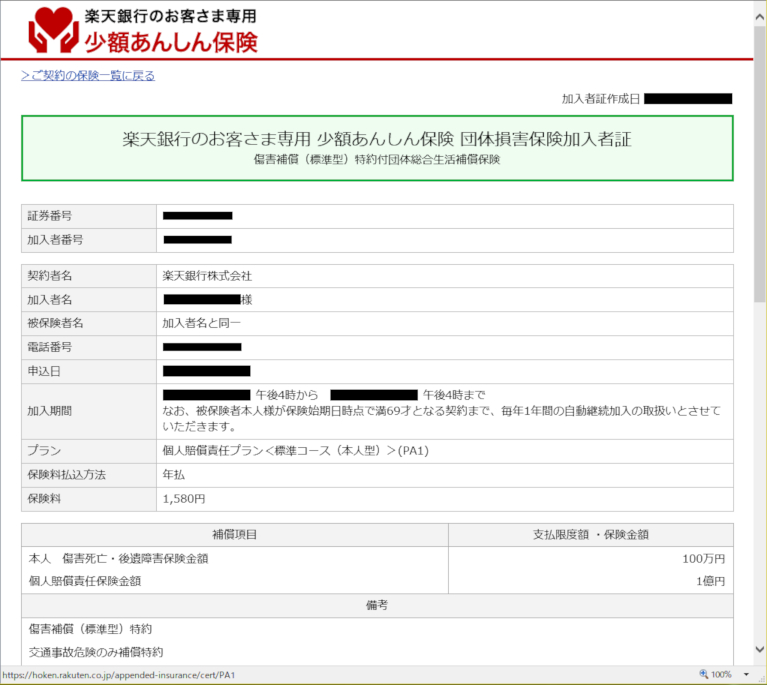Click プラン row label

click(x=44, y=451)
